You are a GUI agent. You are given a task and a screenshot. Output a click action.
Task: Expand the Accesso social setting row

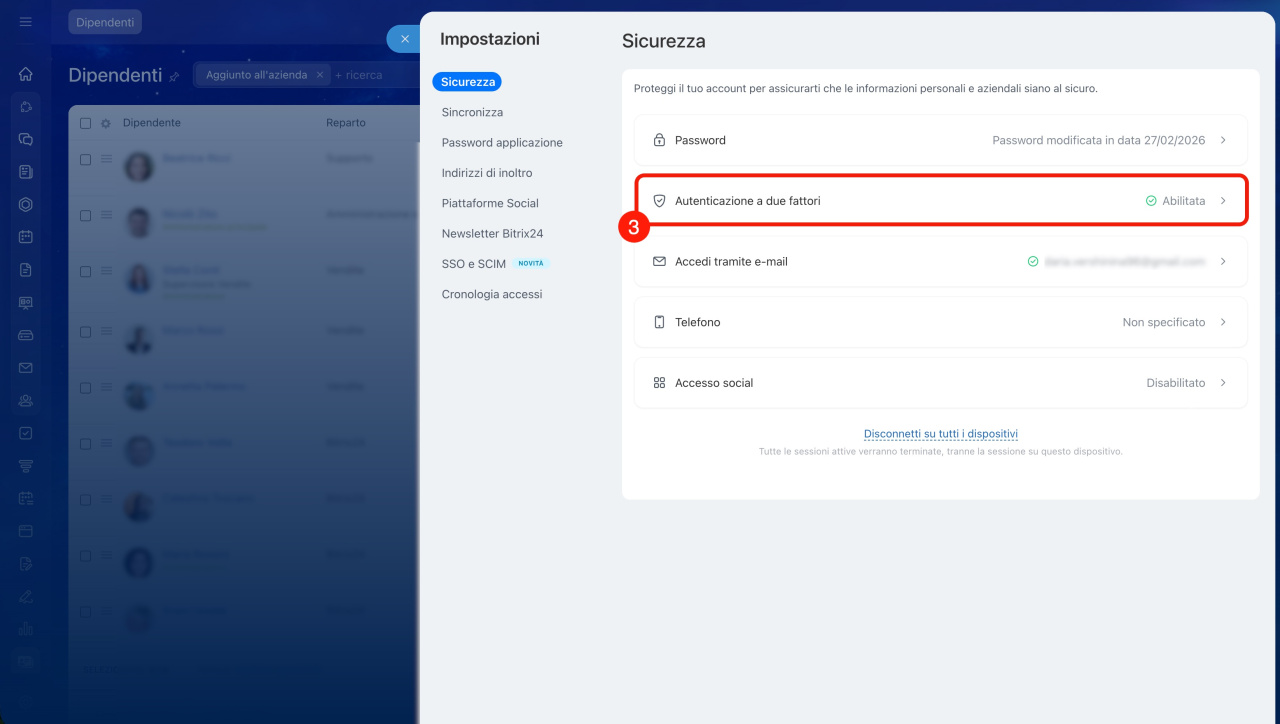tap(940, 383)
